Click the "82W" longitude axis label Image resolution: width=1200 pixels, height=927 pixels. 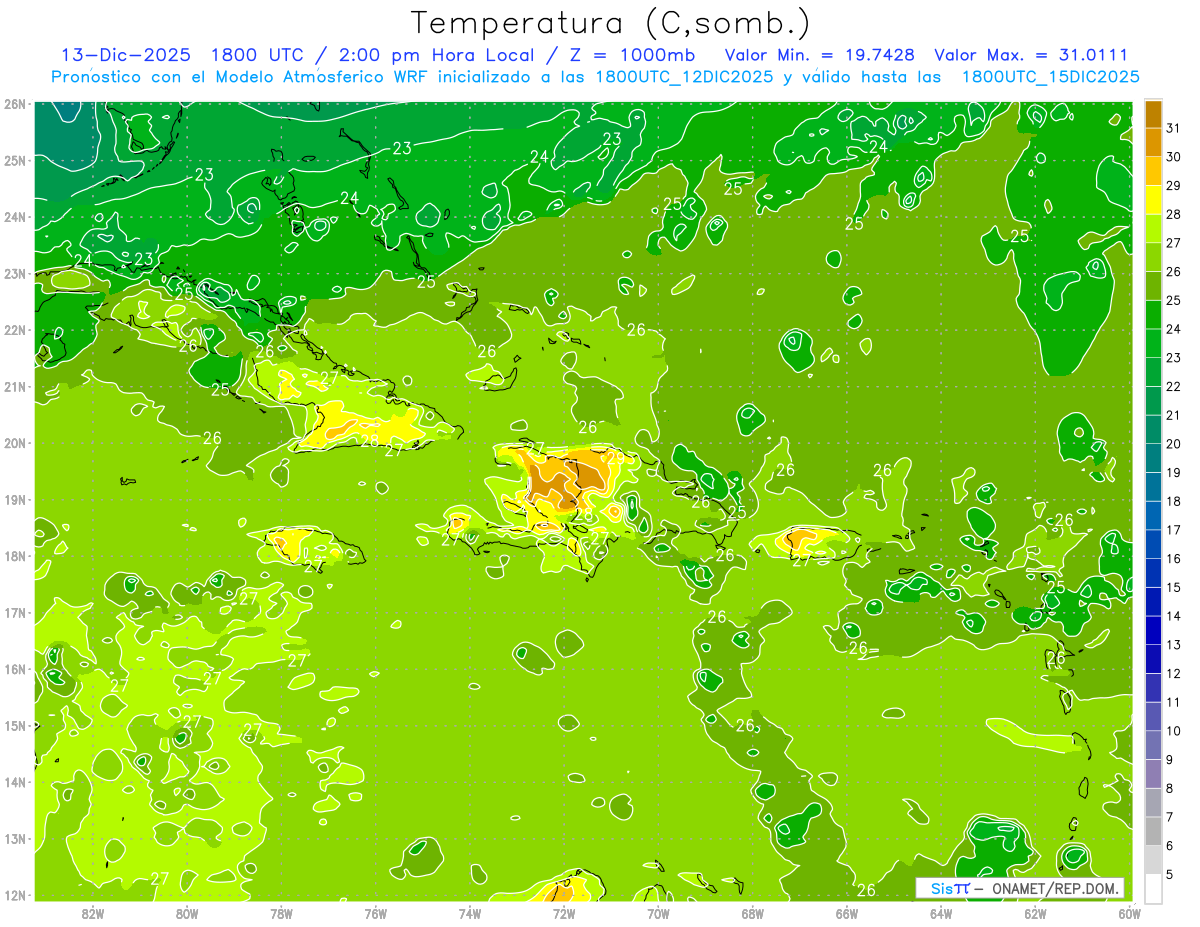(x=93, y=913)
